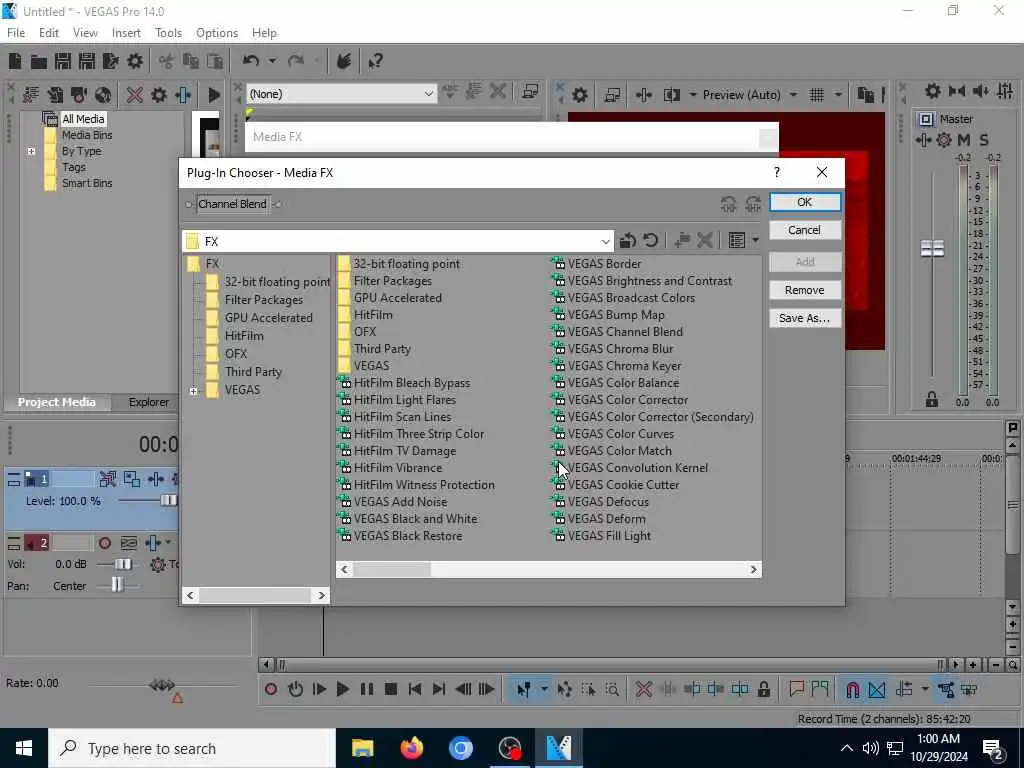Image resolution: width=1024 pixels, height=768 pixels.
Task: Switch to the Project Media tab
Action: click(57, 402)
